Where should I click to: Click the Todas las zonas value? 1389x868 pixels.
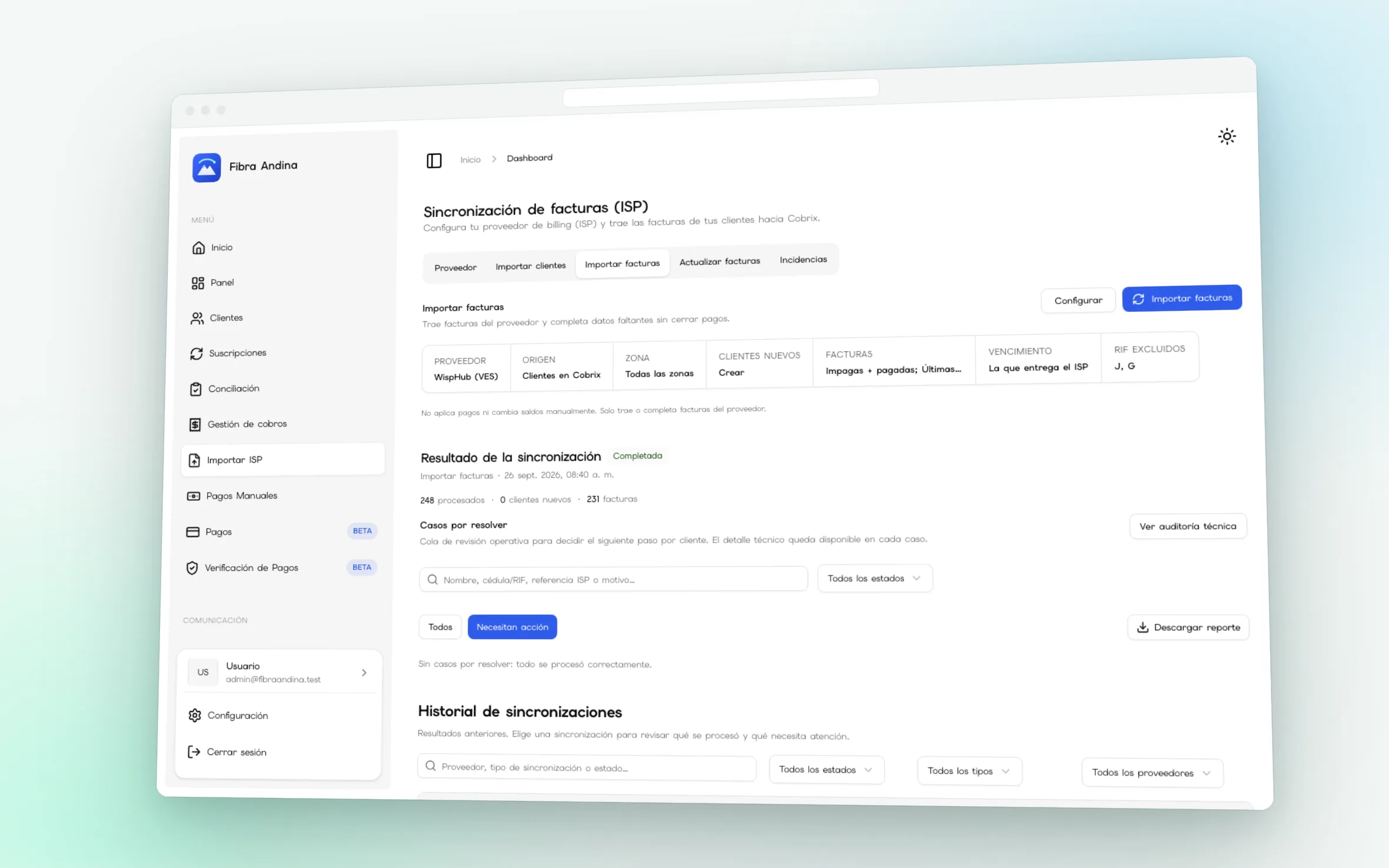click(x=659, y=374)
